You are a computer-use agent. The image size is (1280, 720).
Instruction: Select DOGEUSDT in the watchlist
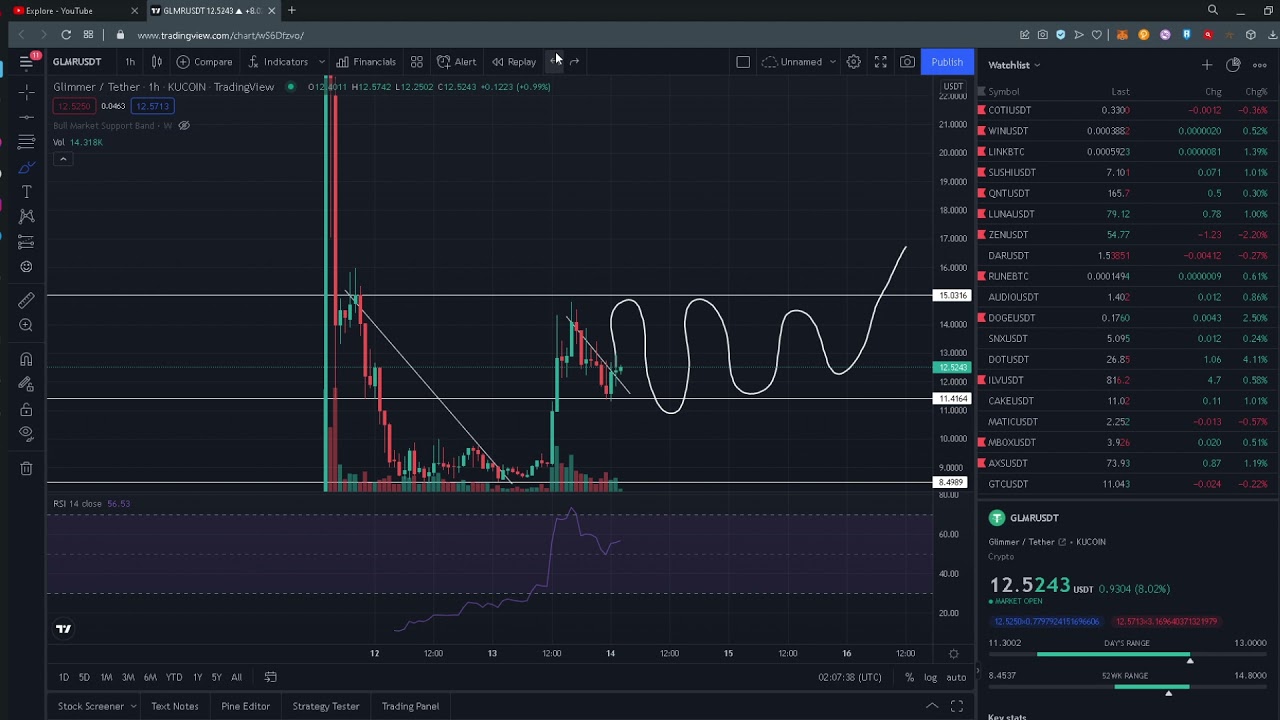[1124, 318]
